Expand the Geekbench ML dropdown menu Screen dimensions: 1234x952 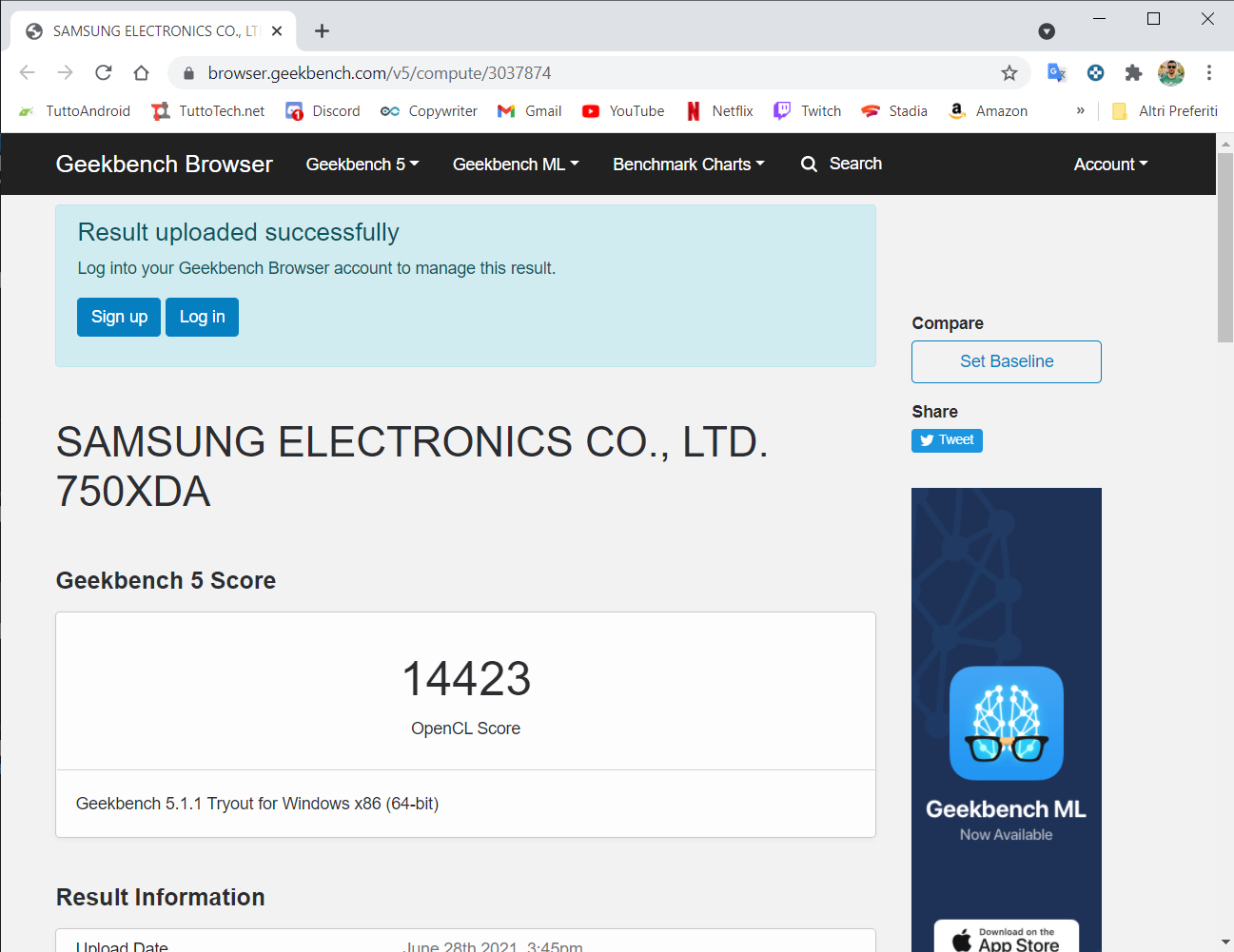coord(516,165)
